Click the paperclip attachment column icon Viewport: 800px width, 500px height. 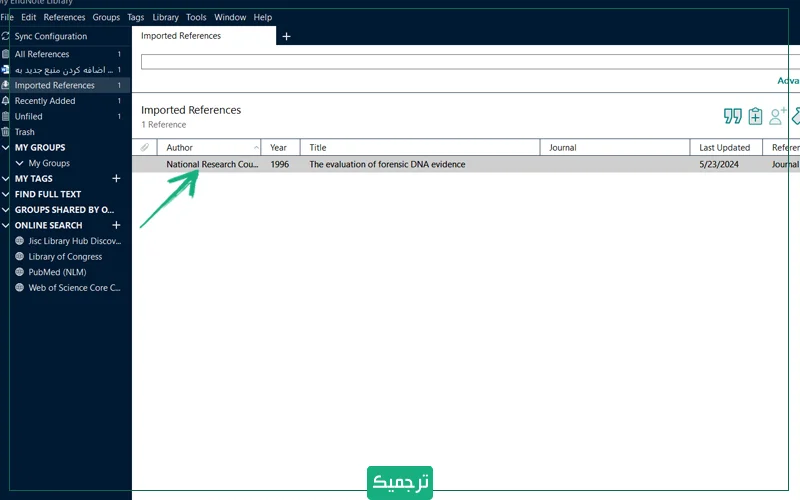pyautogui.click(x=145, y=148)
